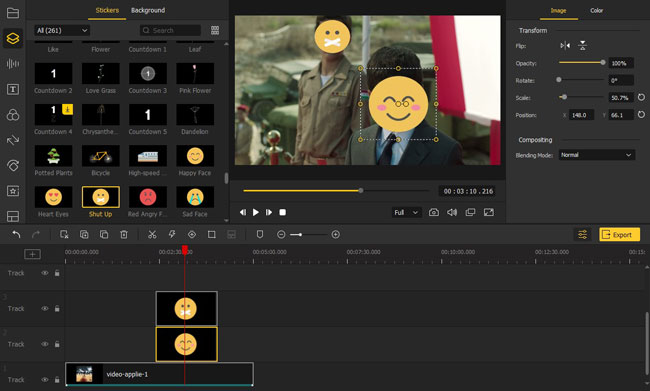The width and height of the screenshot is (650, 391).
Task: Open timeline settings sliders icon
Action: point(582,235)
